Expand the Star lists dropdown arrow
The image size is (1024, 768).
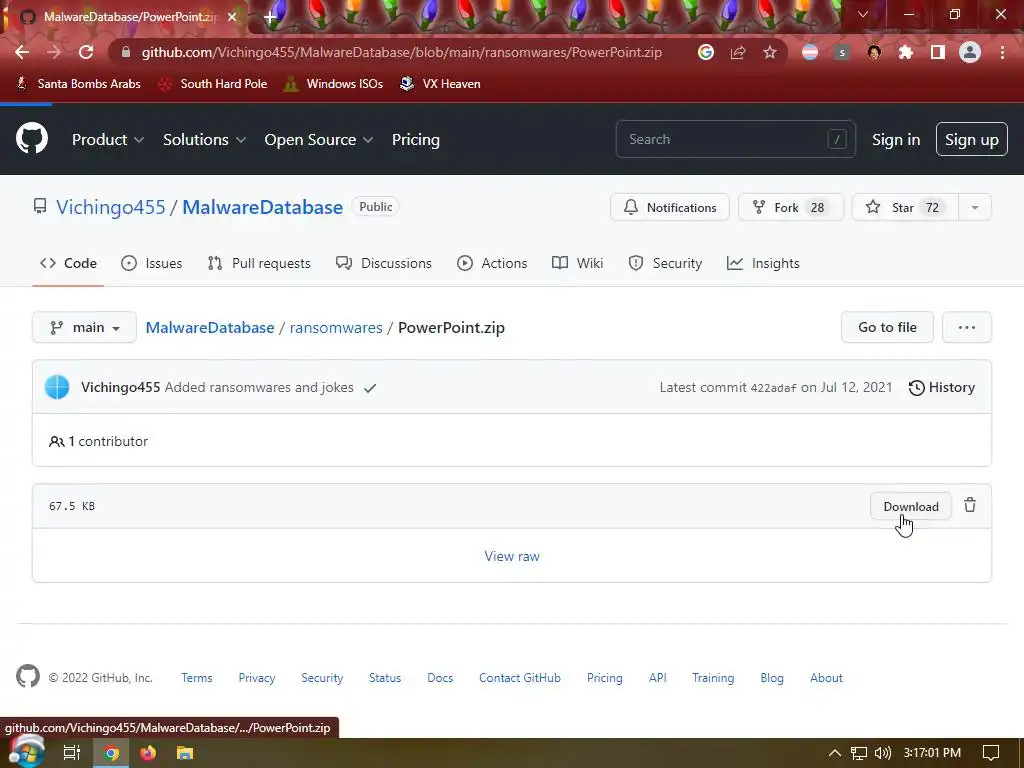974,207
